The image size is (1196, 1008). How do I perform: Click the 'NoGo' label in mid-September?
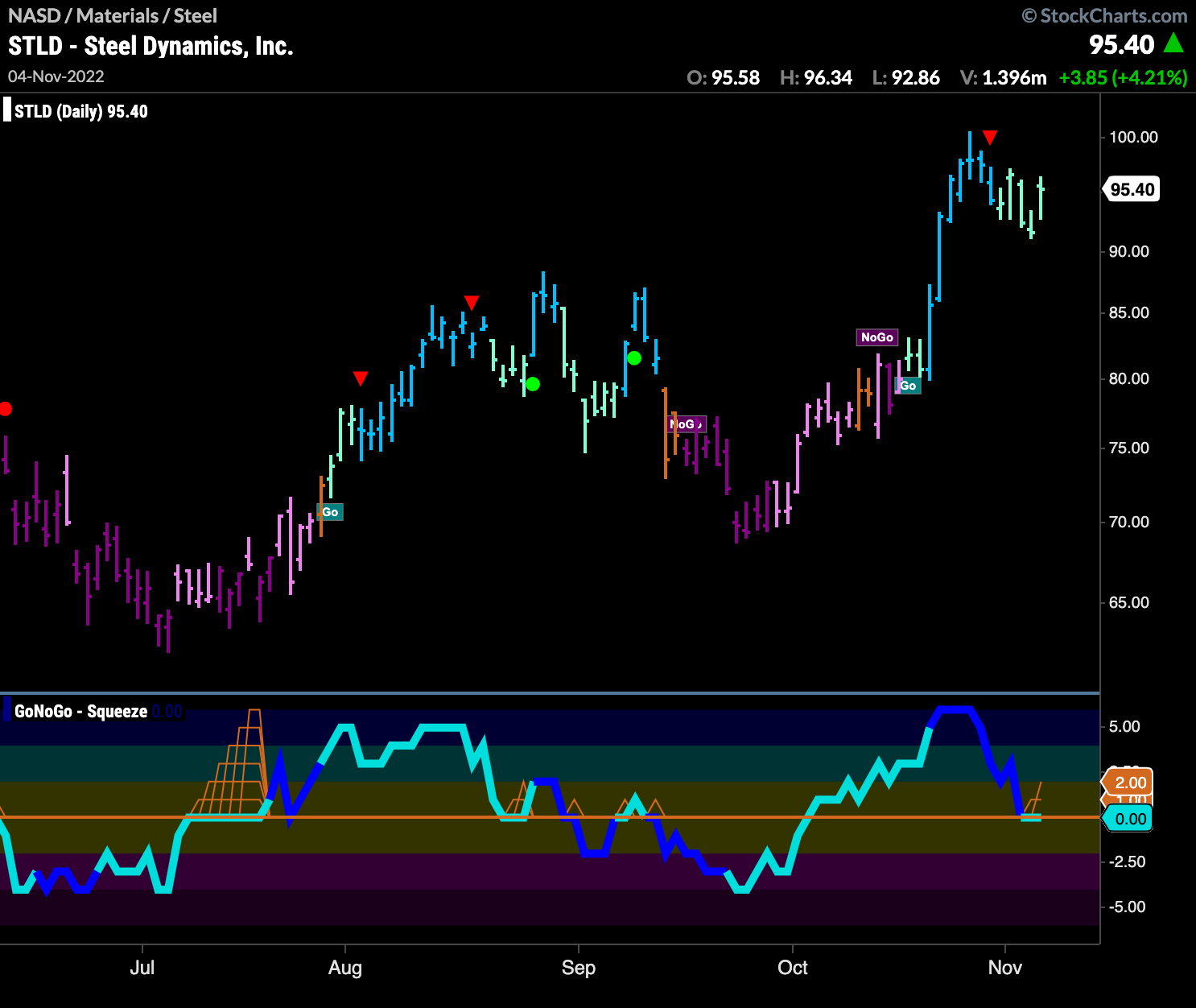coord(687,424)
